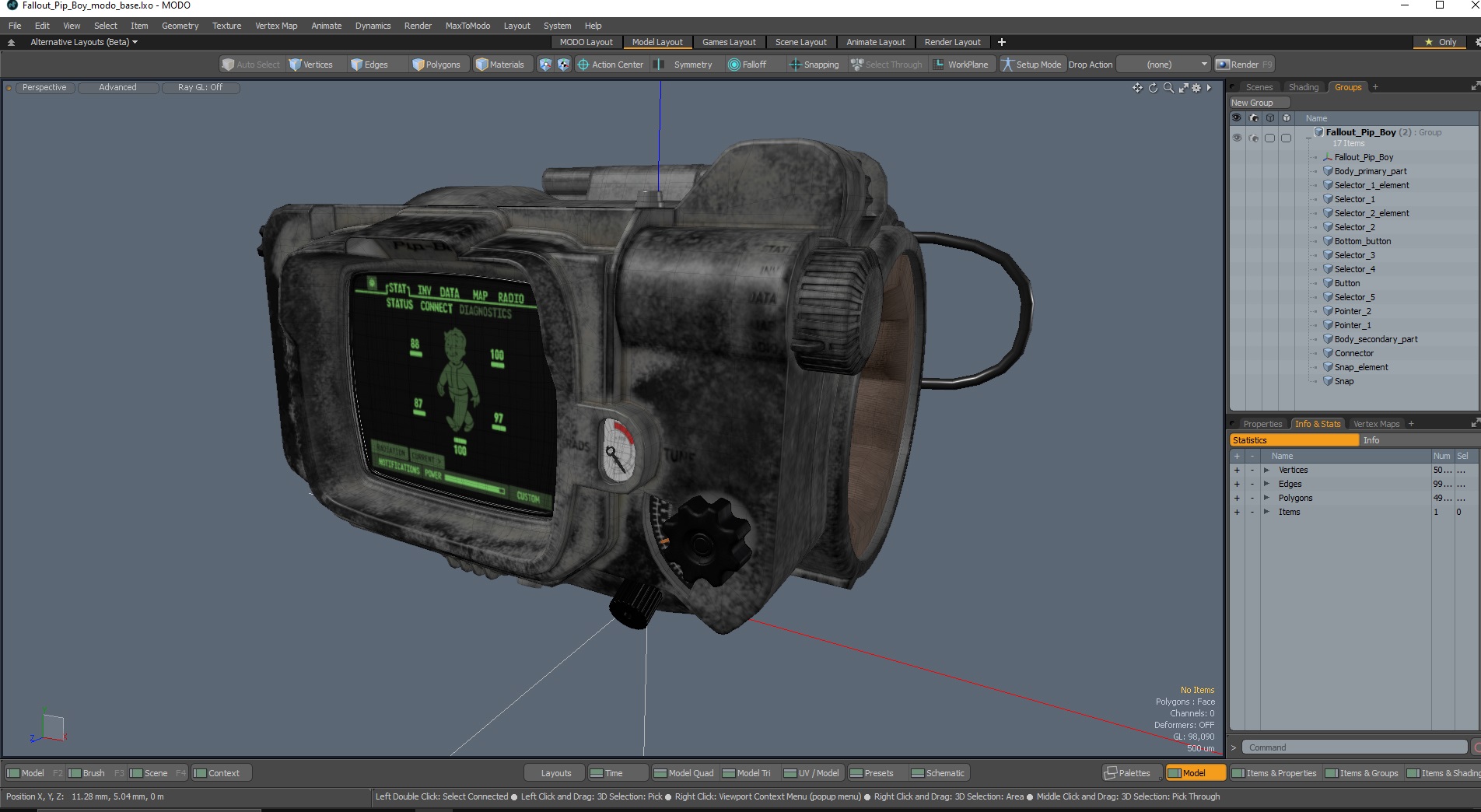Image resolution: width=1481 pixels, height=812 pixels.
Task: Click the render column camera header icon
Action: coord(1253,118)
